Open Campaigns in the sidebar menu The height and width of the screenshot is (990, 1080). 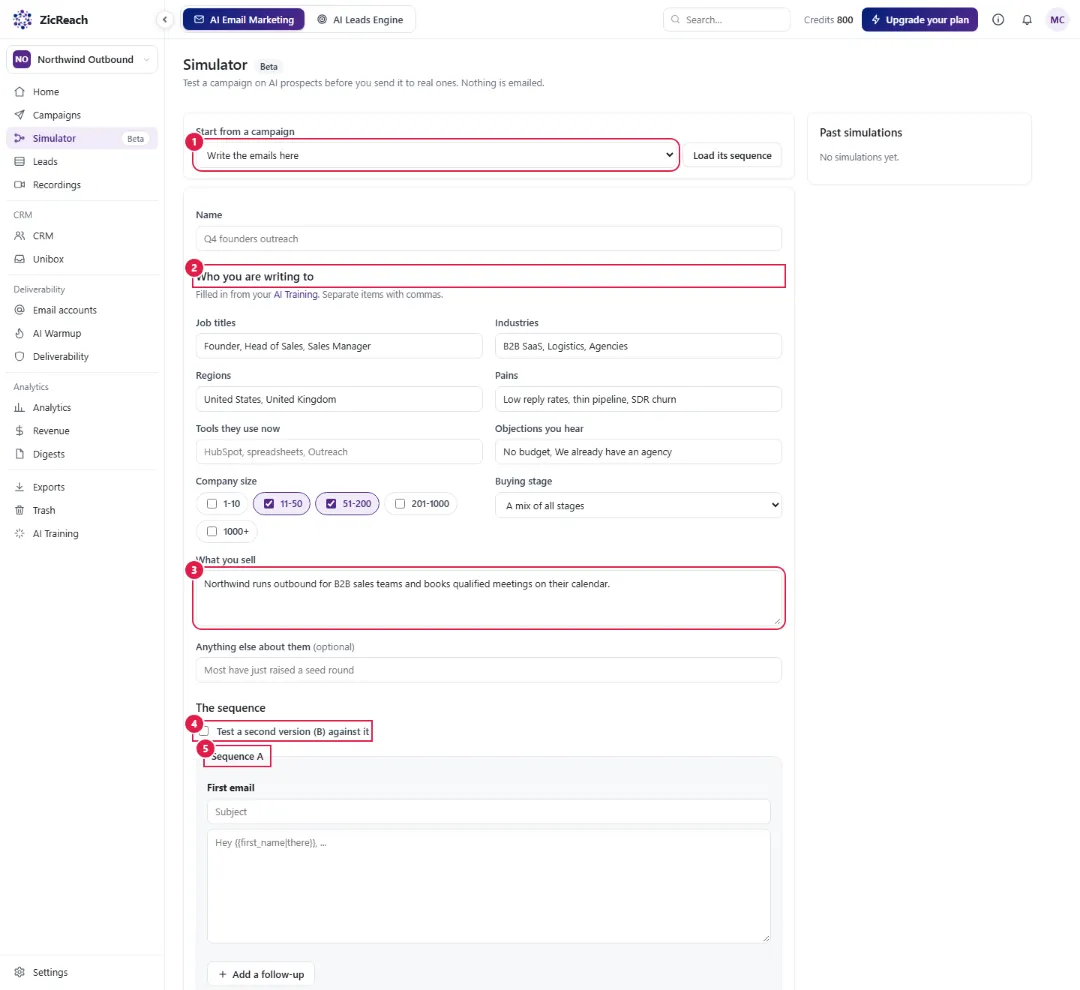point(82,115)
